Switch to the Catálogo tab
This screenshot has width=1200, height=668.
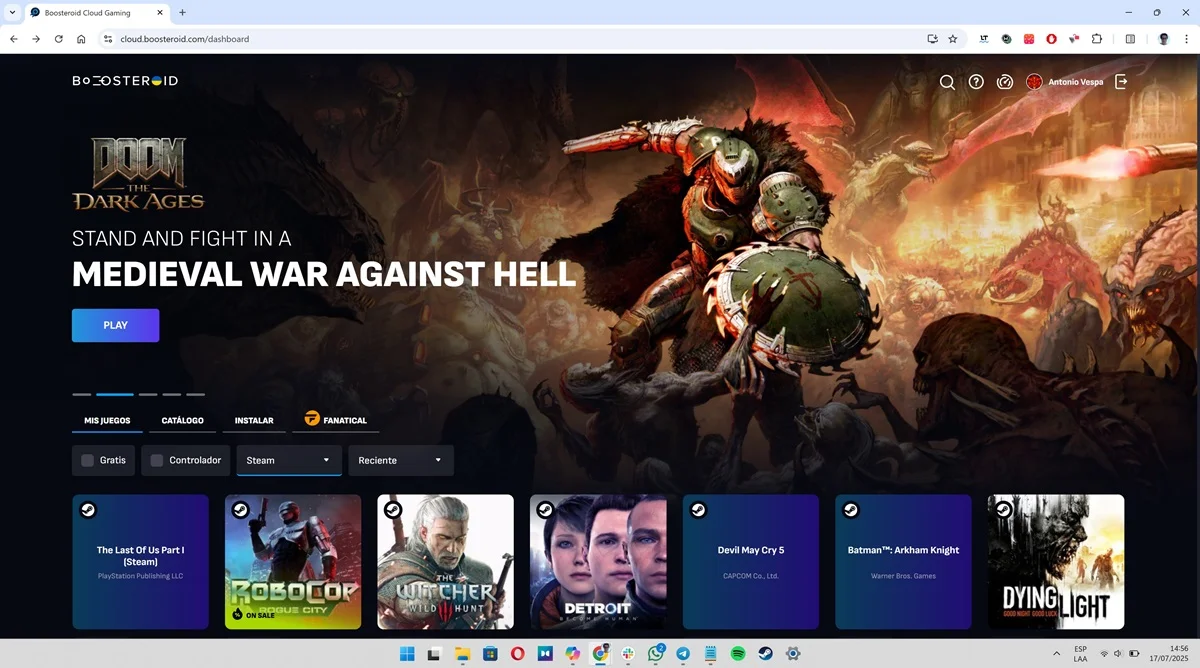183,421
